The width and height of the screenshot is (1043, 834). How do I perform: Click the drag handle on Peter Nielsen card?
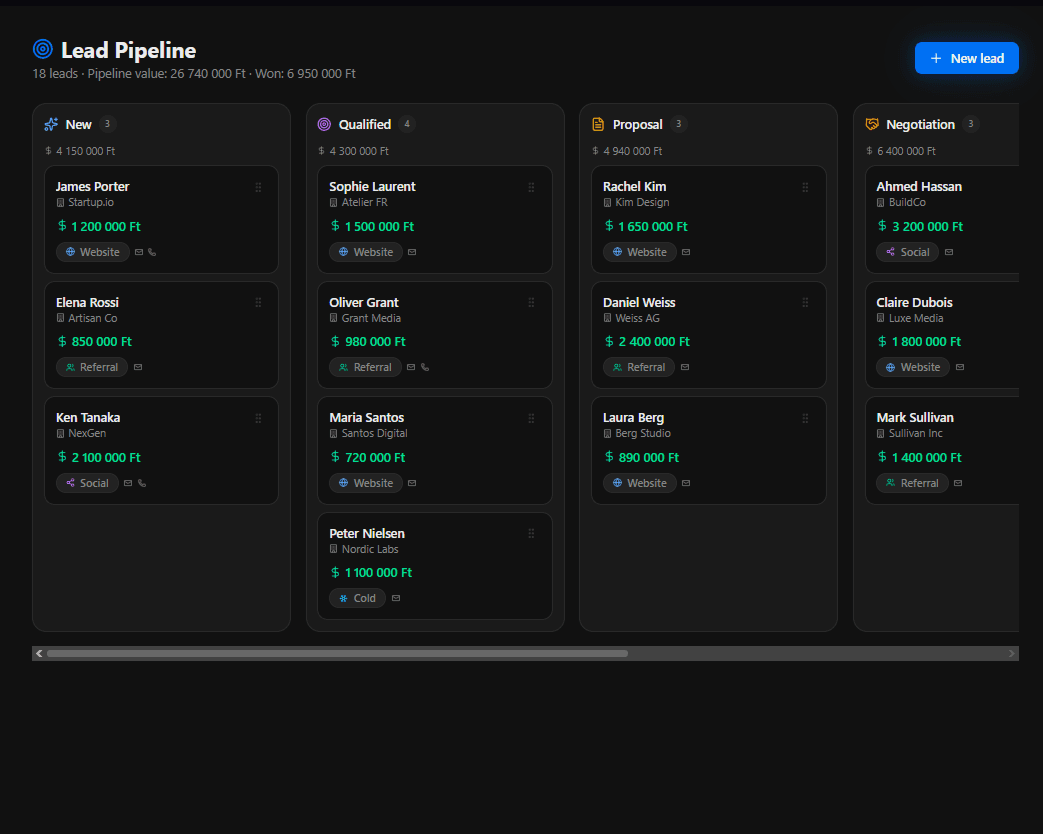pos(531,533)
